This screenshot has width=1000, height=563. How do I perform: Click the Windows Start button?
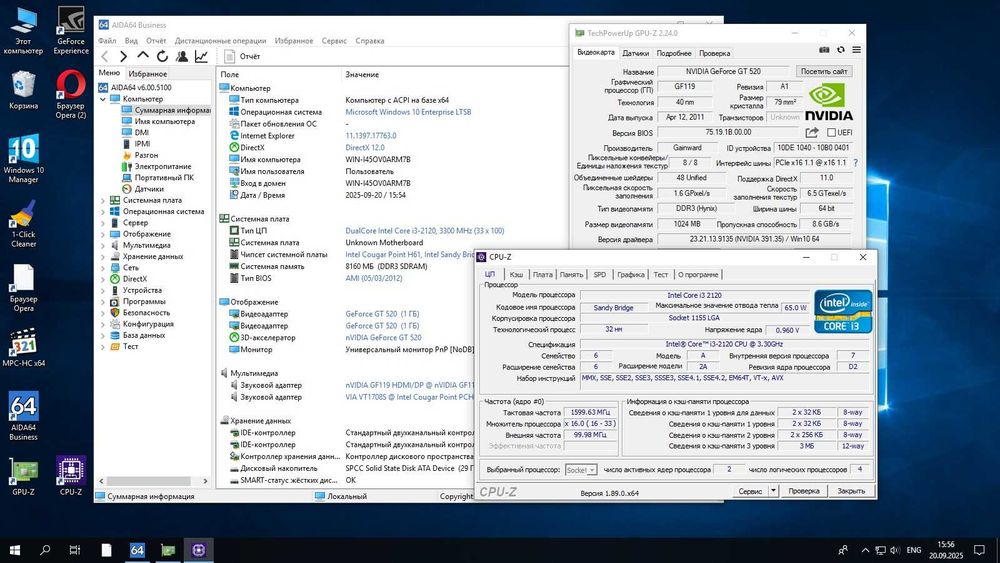pos(15,550)
